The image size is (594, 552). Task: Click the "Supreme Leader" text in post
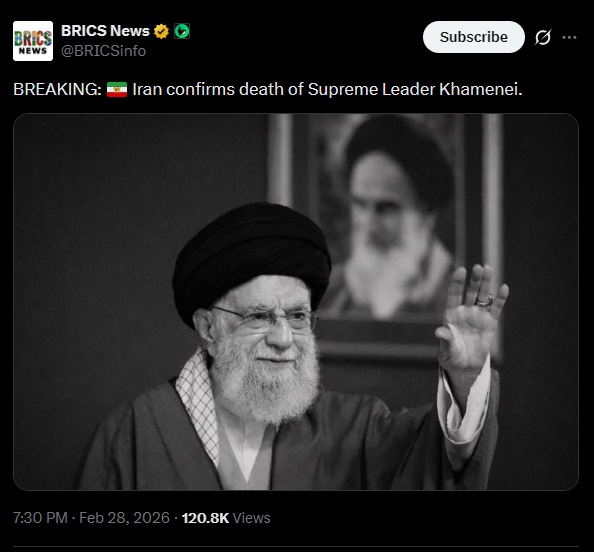(x=371, y=90)
